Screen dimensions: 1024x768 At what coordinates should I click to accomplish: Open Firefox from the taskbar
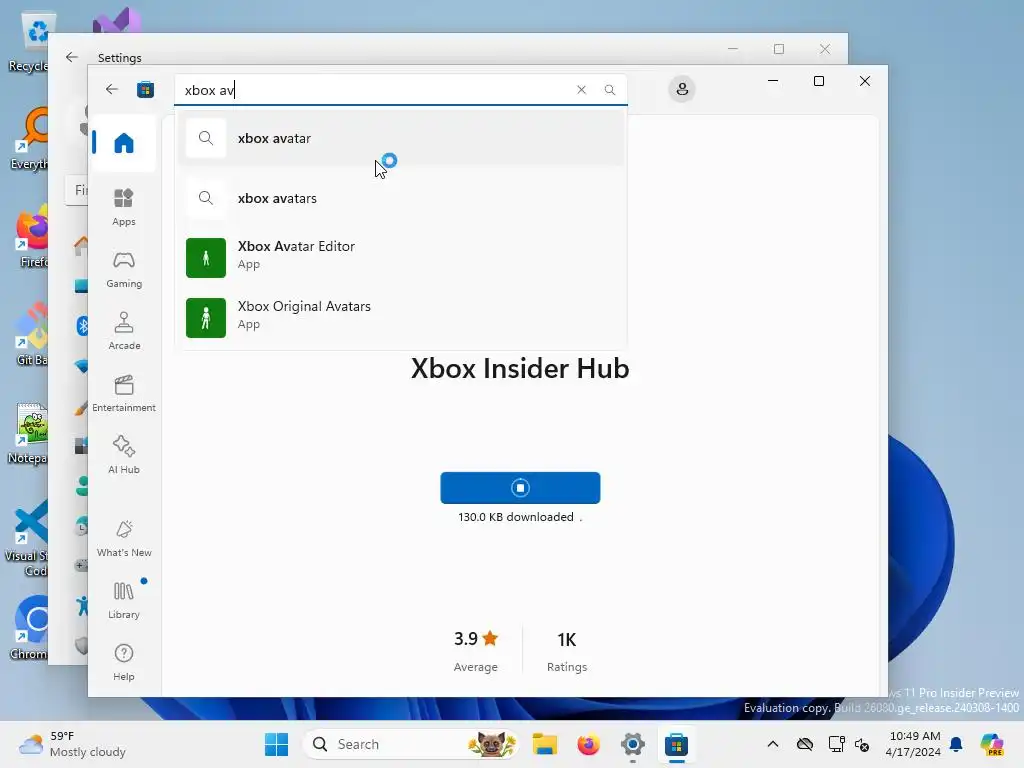click(588, 744)
